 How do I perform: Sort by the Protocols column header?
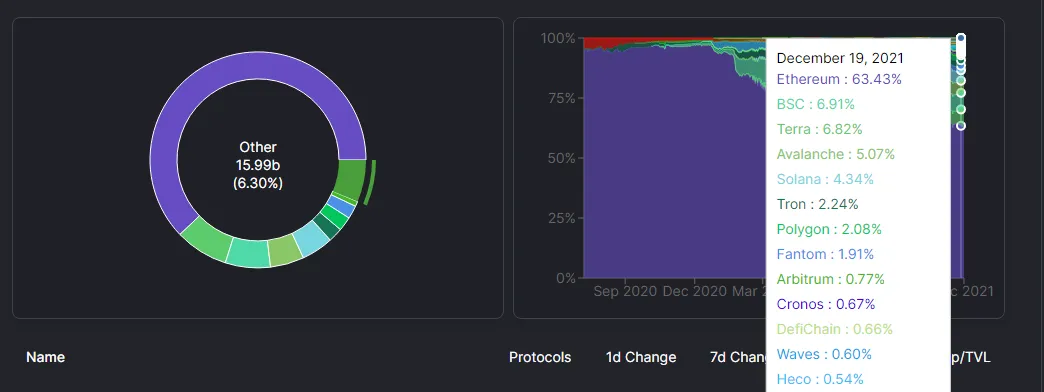[540, 357]
